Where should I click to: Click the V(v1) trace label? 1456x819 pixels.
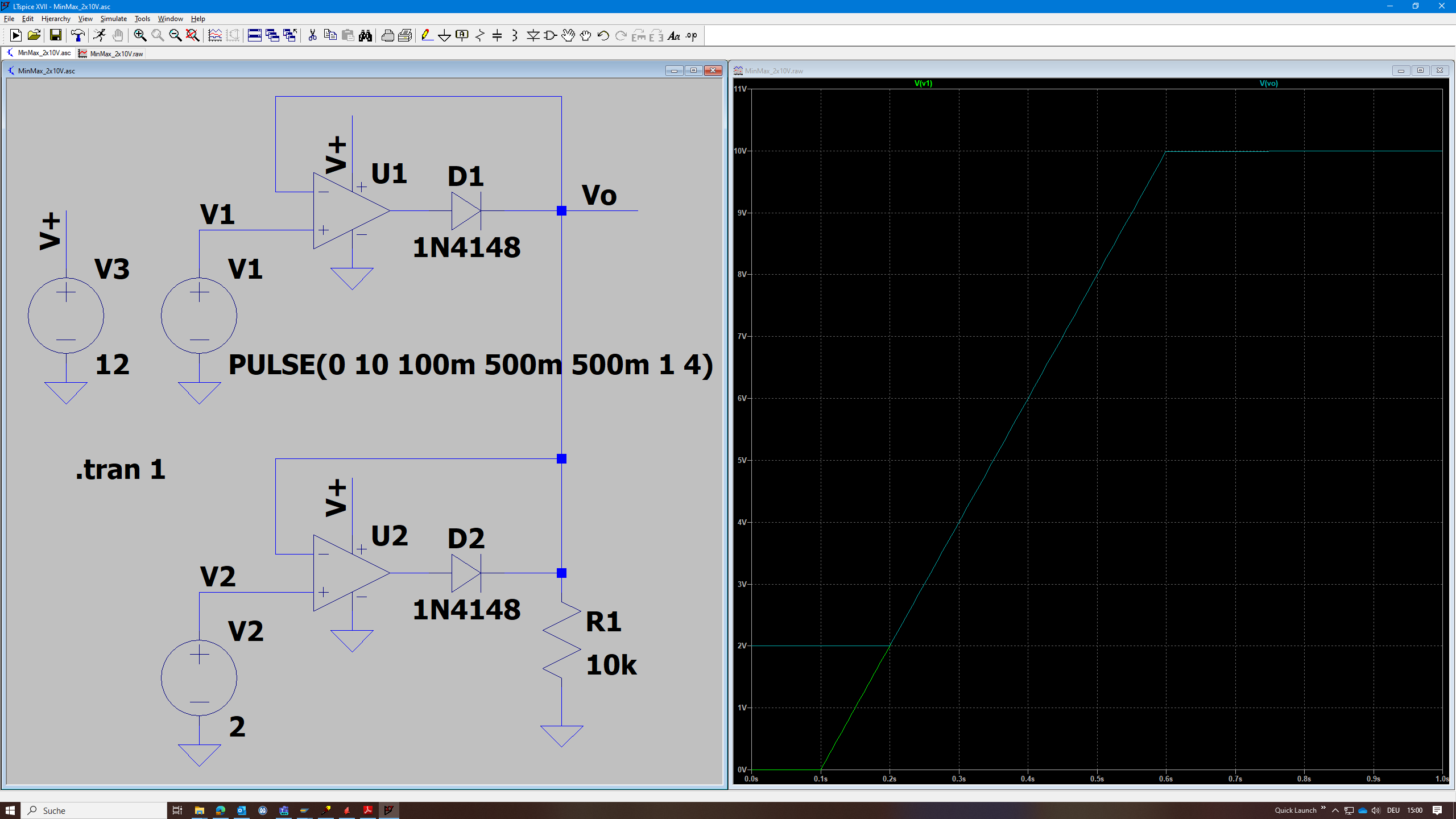[923, 83]
